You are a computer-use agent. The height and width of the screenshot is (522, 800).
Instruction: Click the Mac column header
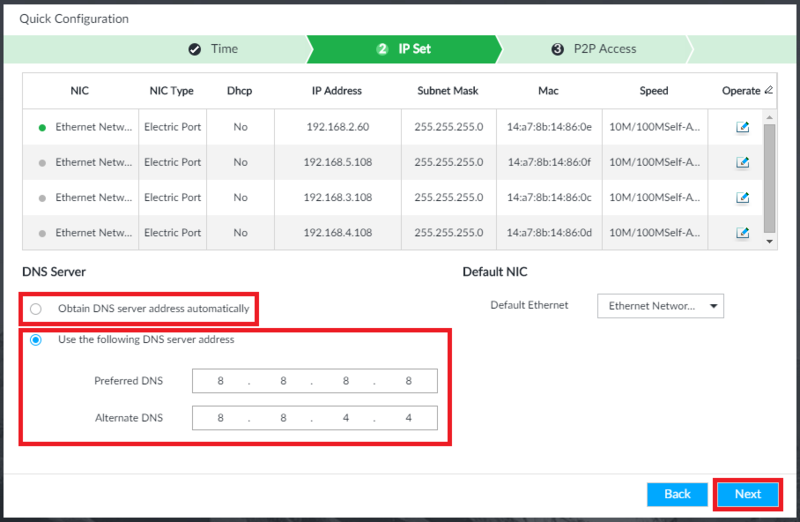tap(548, 91)
